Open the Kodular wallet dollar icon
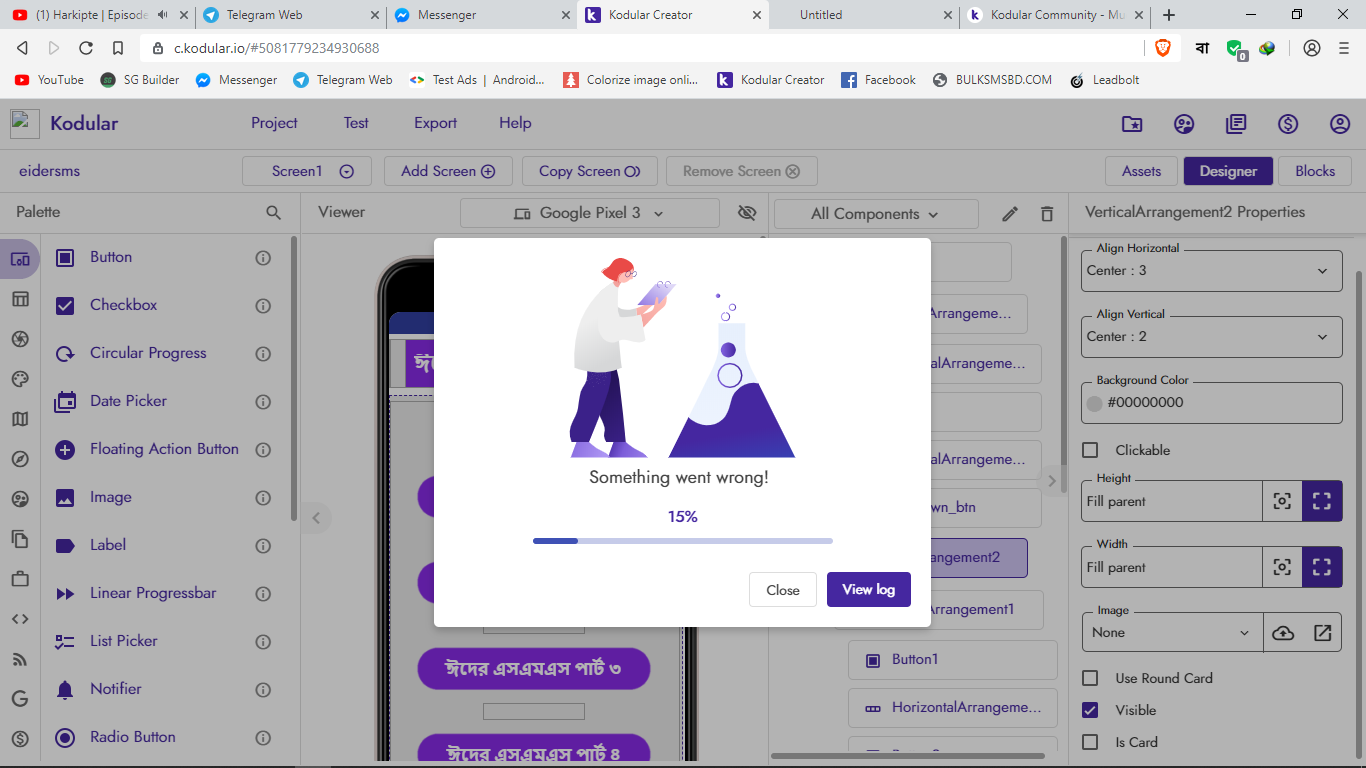The height and width of the screenshot is (768, 1366). [1288, 124]
